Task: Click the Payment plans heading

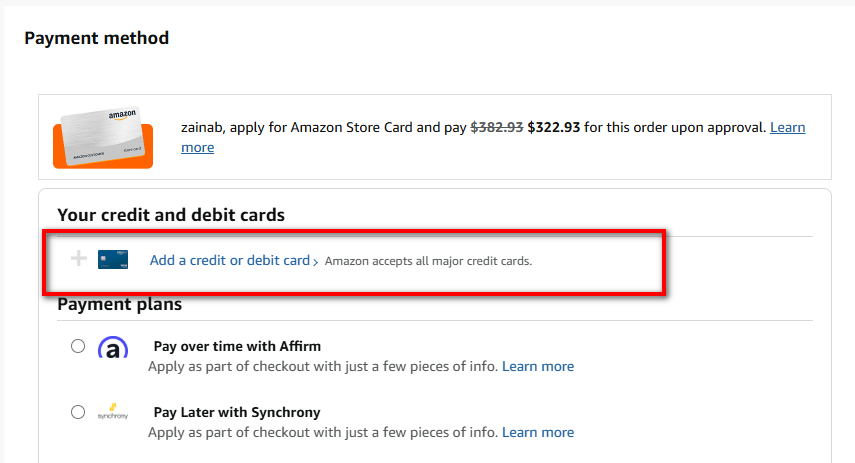Action: pyautogui.click(x=119, y=304)
